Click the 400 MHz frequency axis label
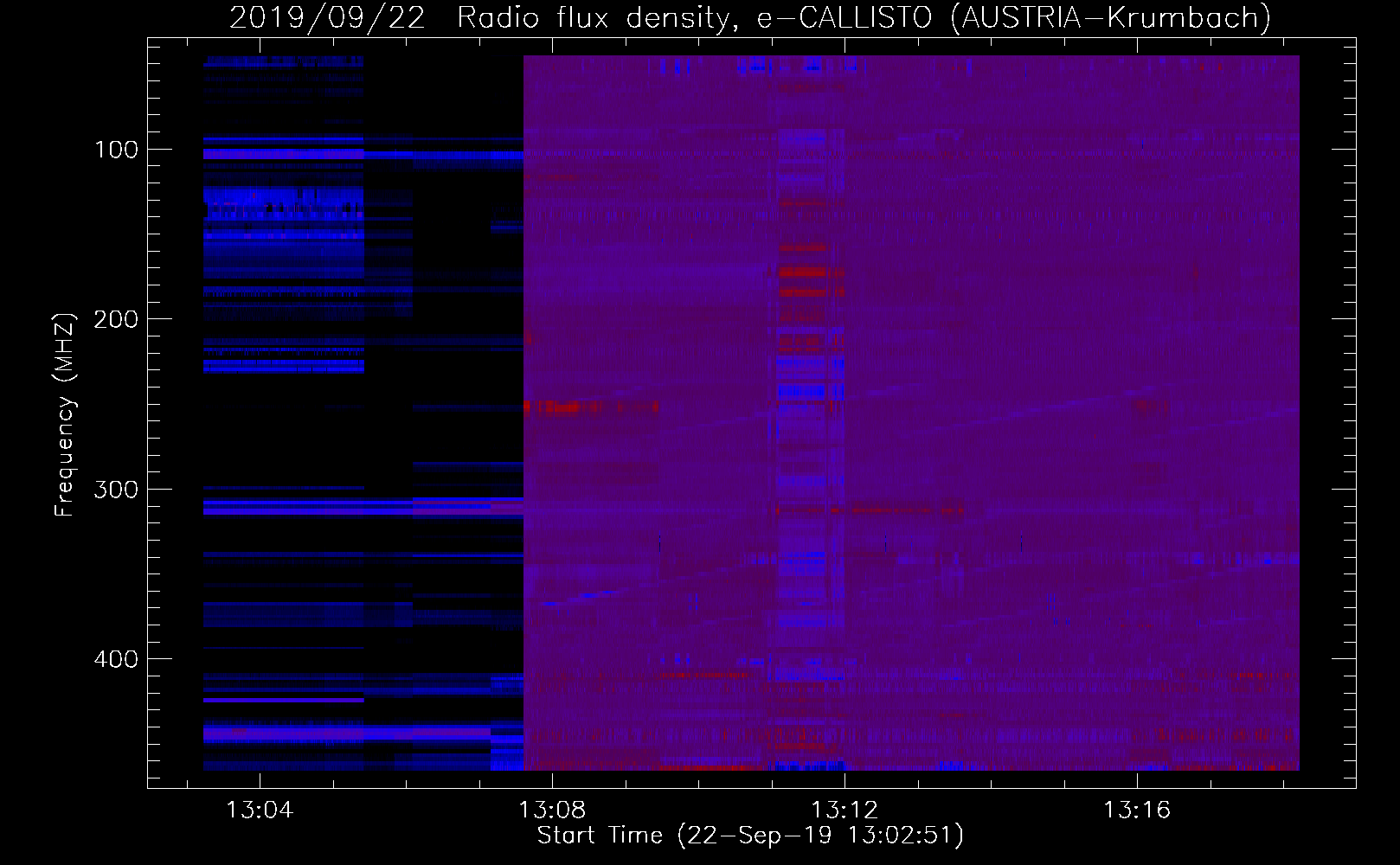The width and height of the screenshot is (1400, 865). (116, 659)
